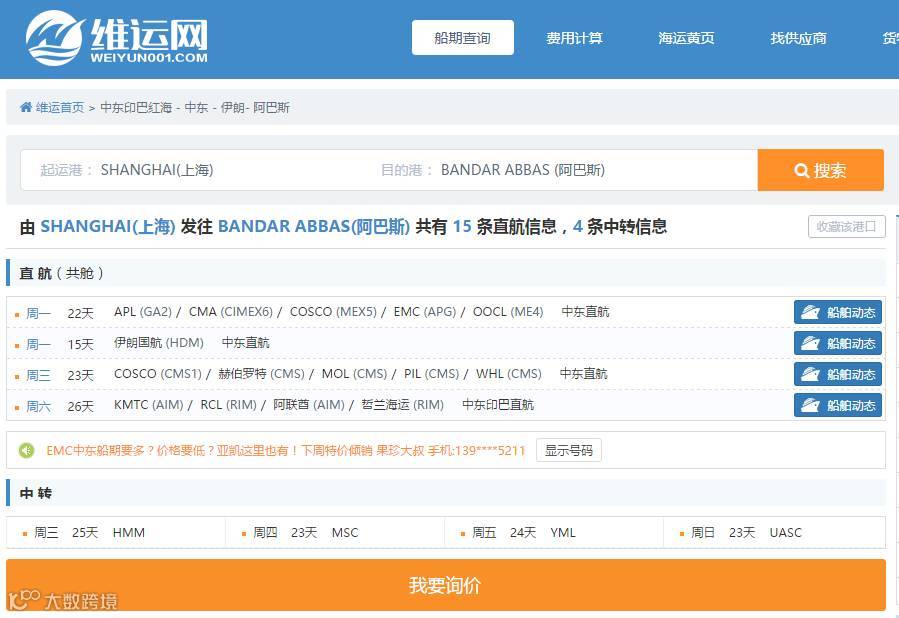Open 找供应商 menu item
Screen dimensions: 899x618
798,38
